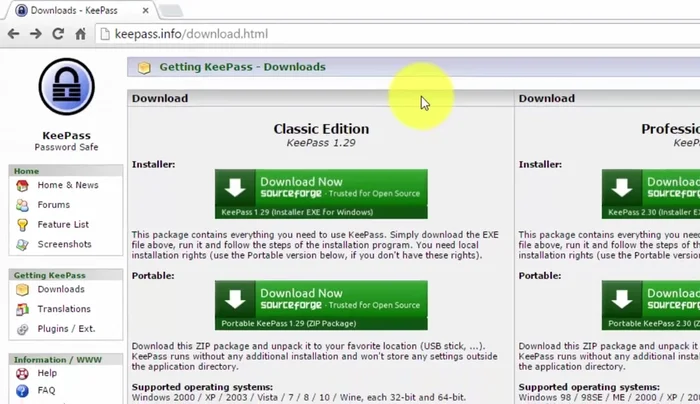The width and height of the screenshot is (700, 404).
Task: Open the Help link
Action: (x=47, y=373)
